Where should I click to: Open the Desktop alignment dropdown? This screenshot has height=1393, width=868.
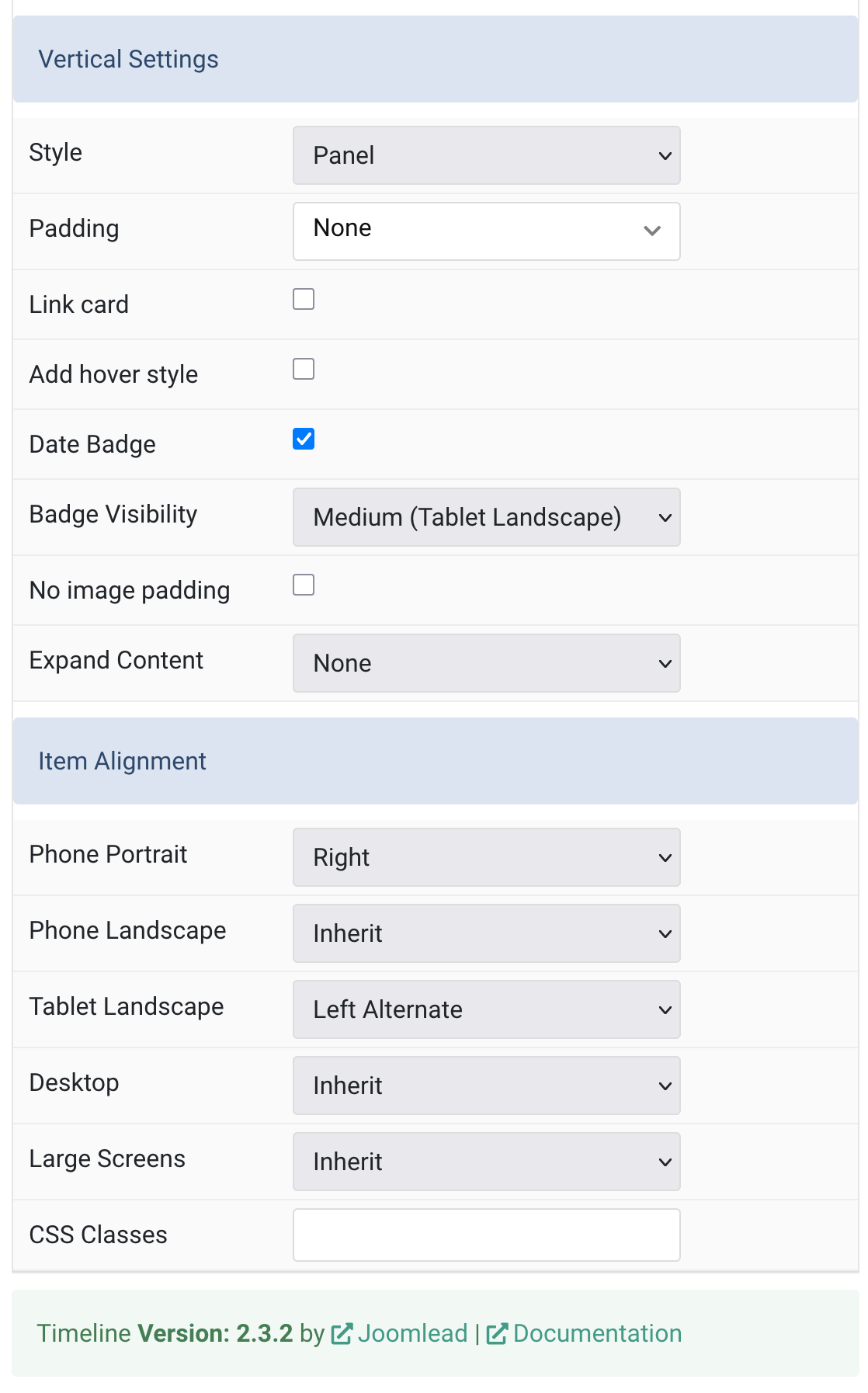point(487,1086)
